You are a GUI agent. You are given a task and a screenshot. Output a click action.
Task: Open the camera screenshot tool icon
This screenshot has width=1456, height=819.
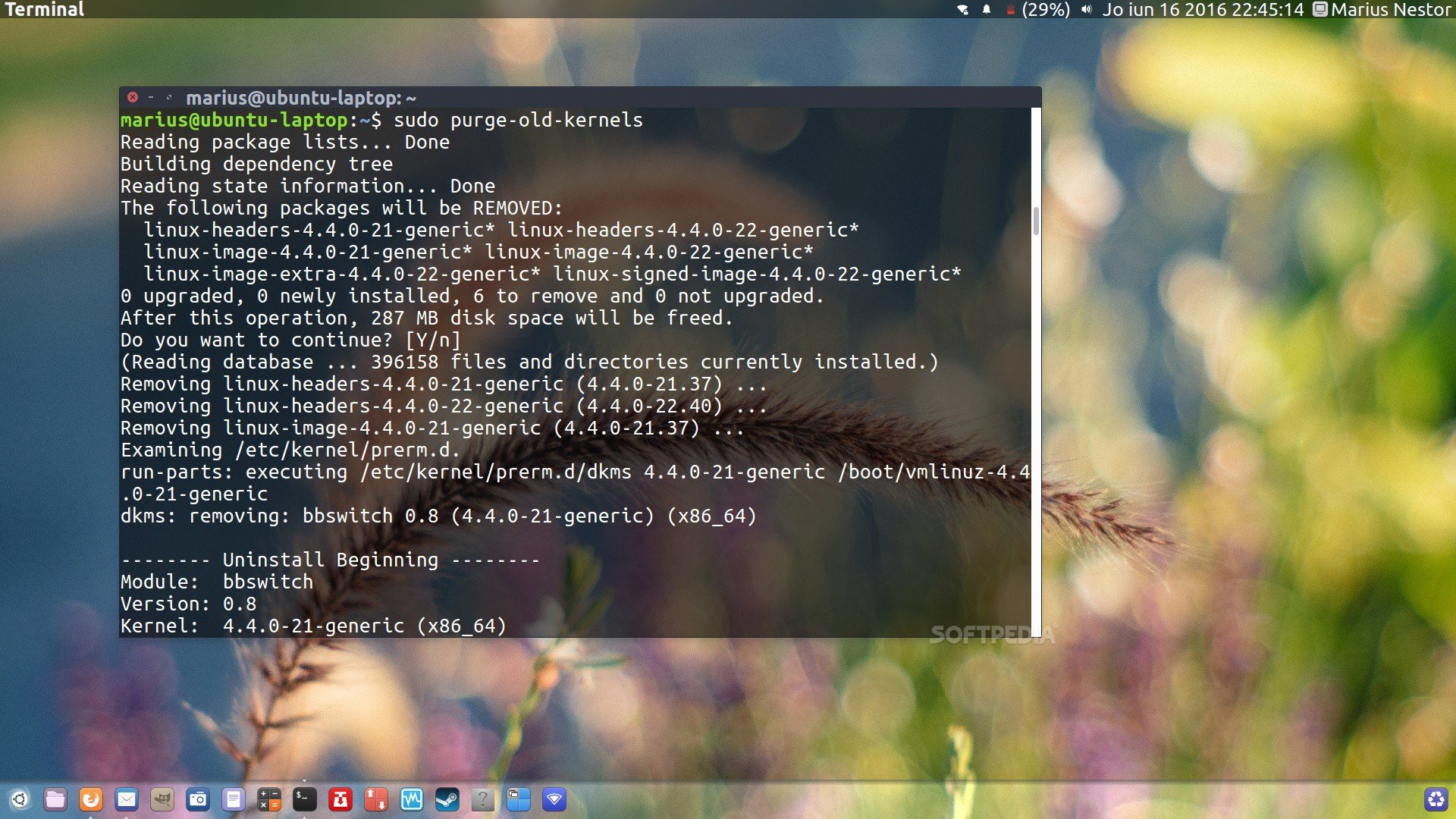tap(198, 799)
